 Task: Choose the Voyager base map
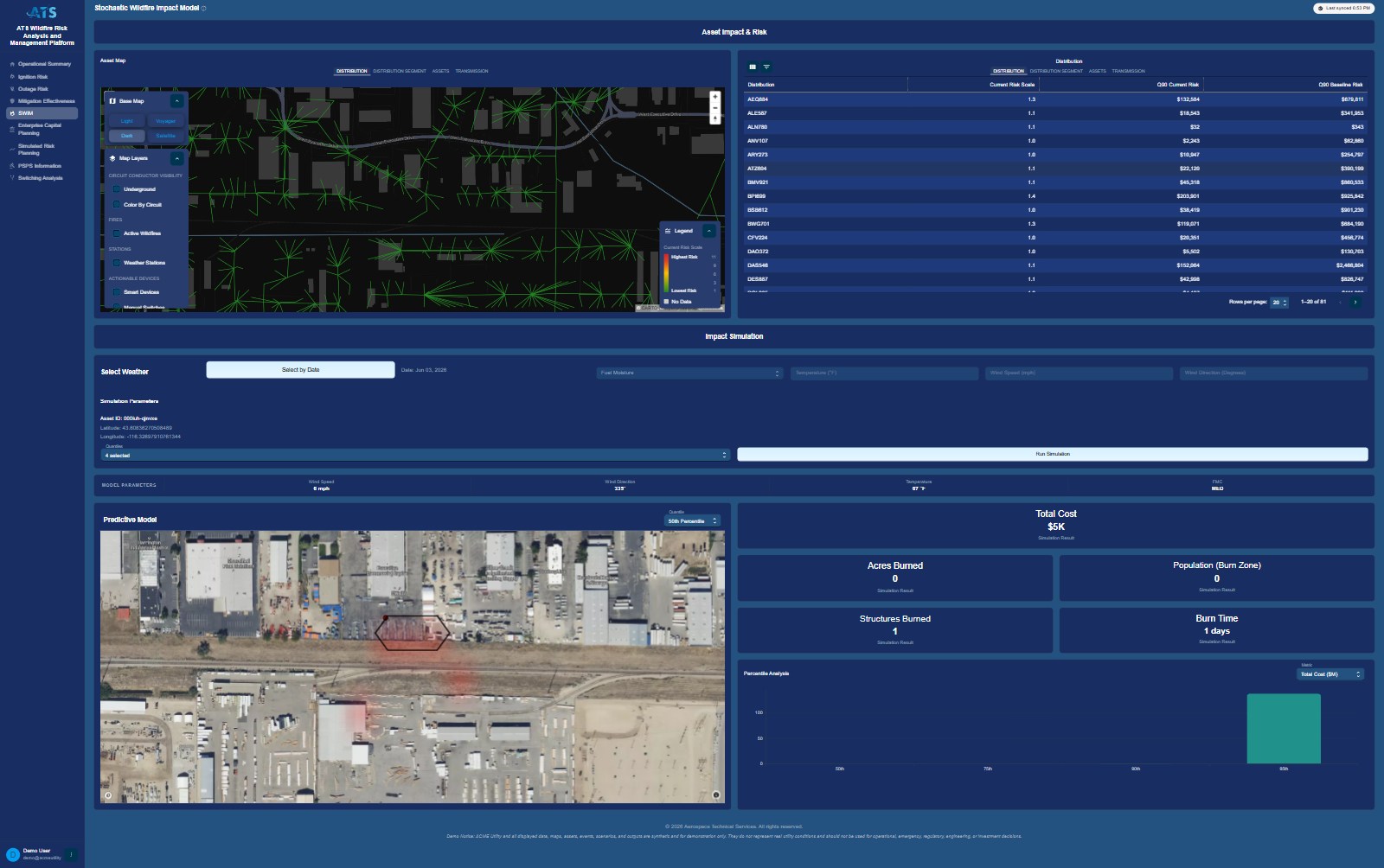click(165, 121)
